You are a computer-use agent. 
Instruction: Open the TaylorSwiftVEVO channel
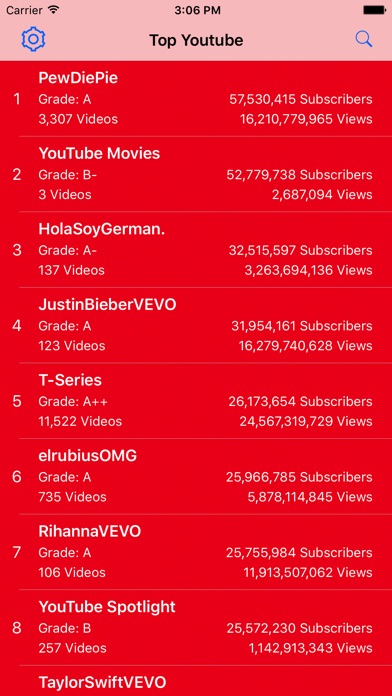pyautogui.click(x=196, y=681)
